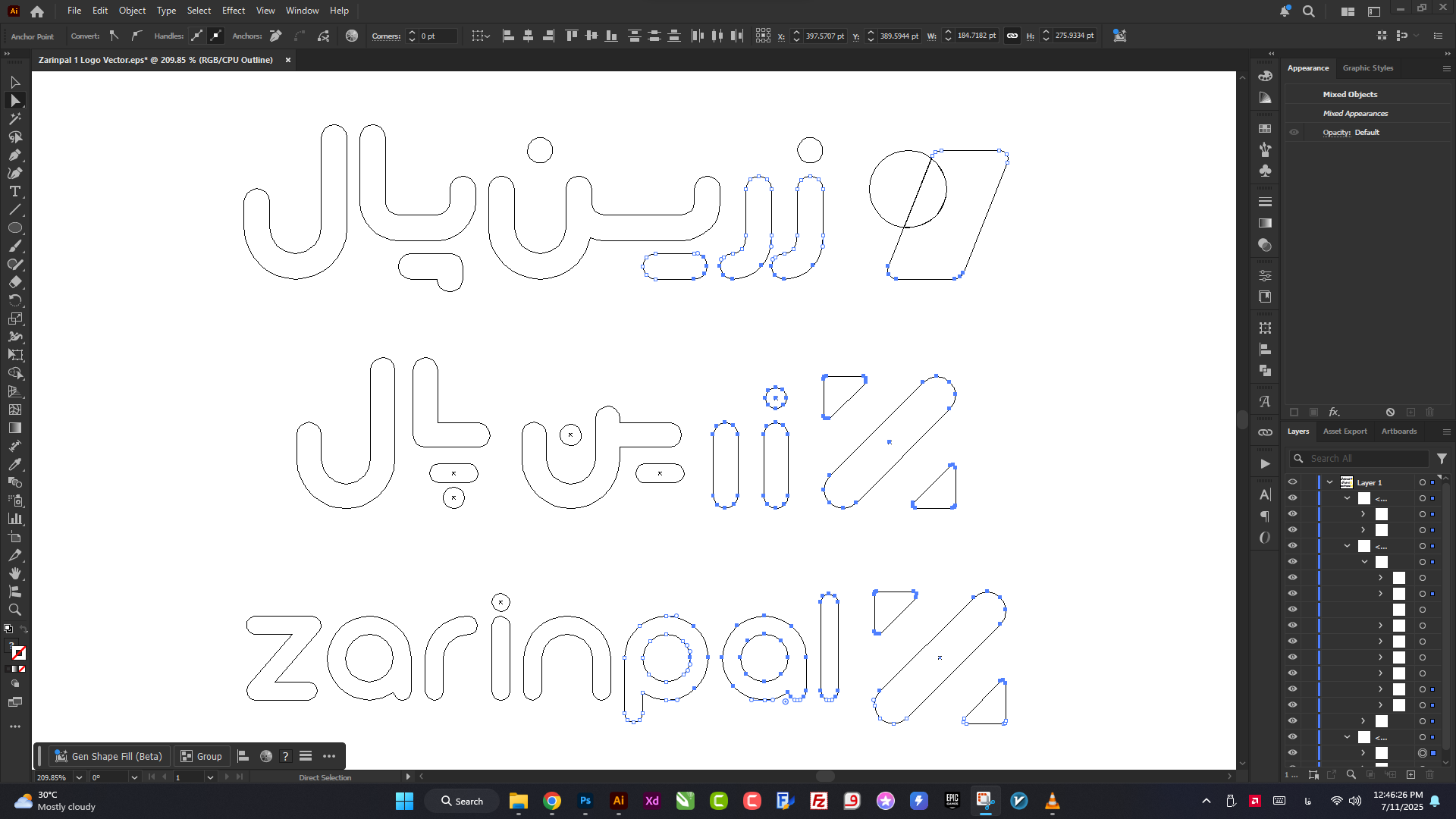
Task: Open the Align To dropdown in control bar
Action: coord(481,36)
